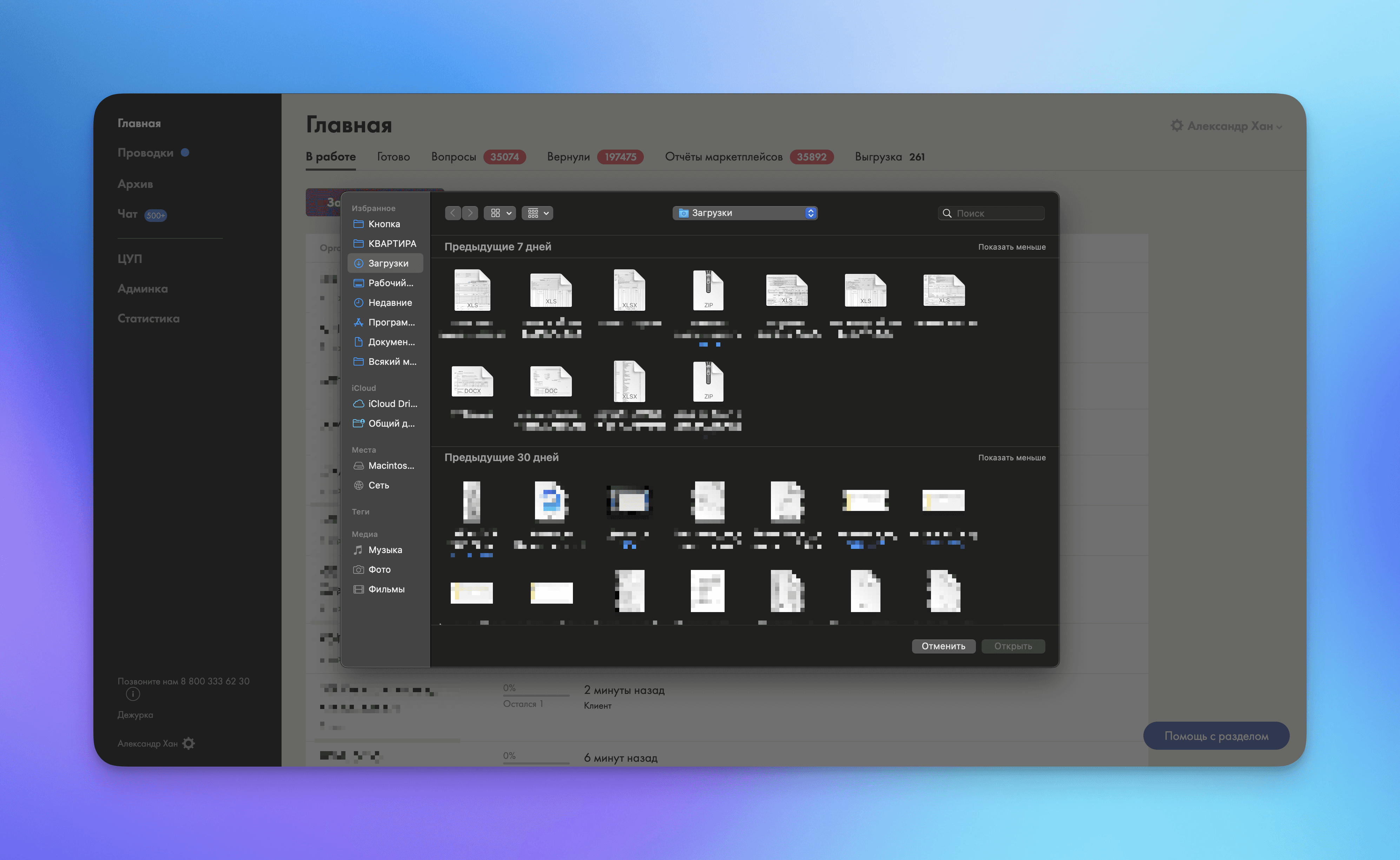Click the forward navigation arrow in dialog

click(x=470, y=213)
